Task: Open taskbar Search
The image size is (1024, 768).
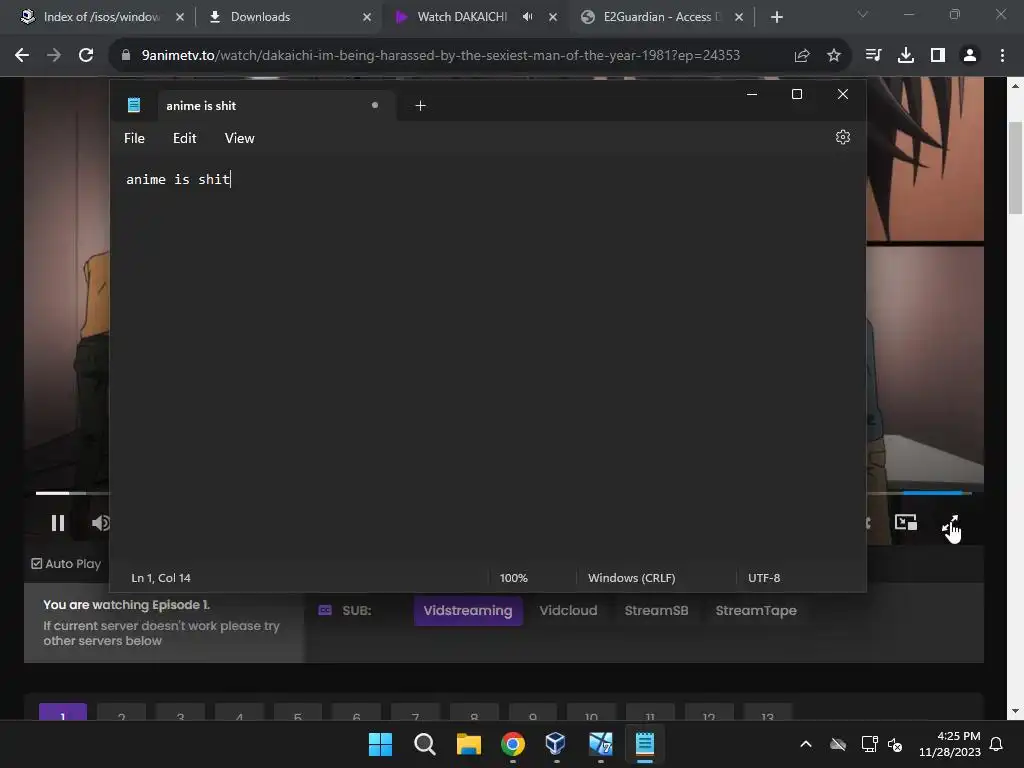Action: (x=424, y=744)
